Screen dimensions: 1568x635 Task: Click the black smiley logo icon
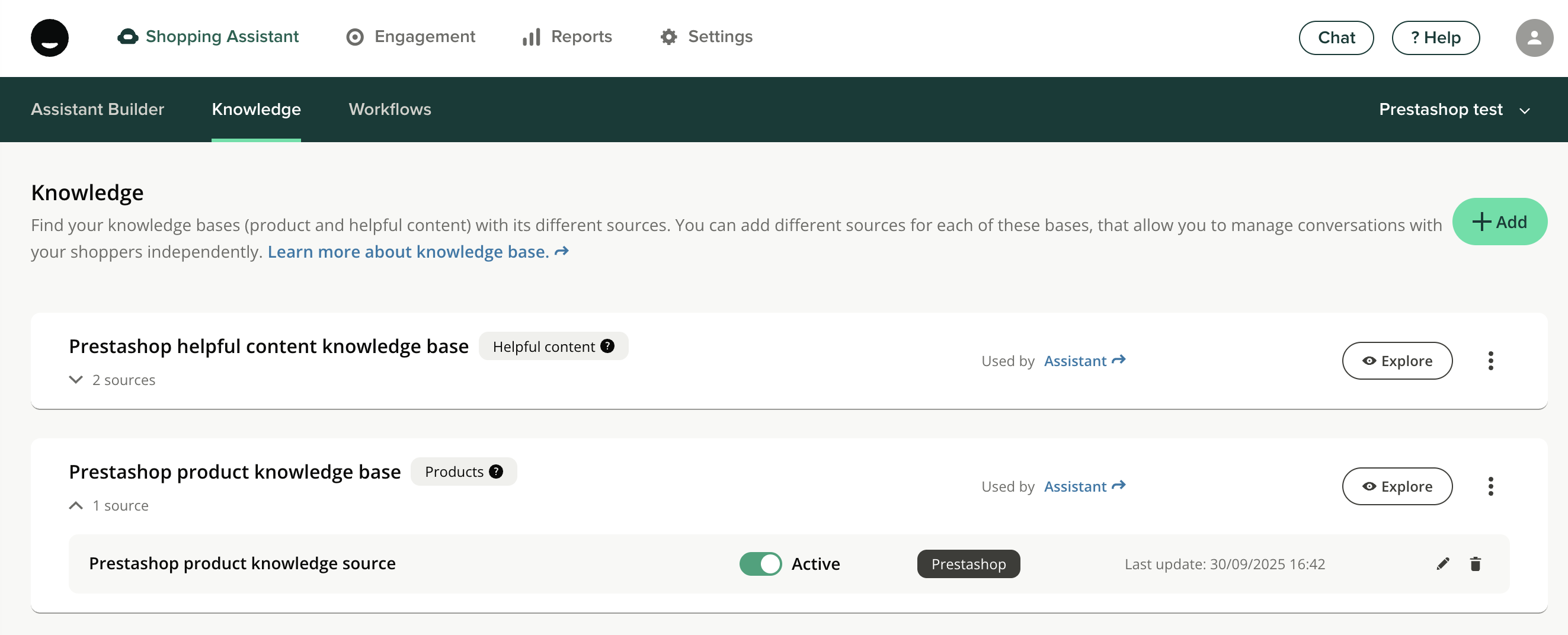[49, 38]
